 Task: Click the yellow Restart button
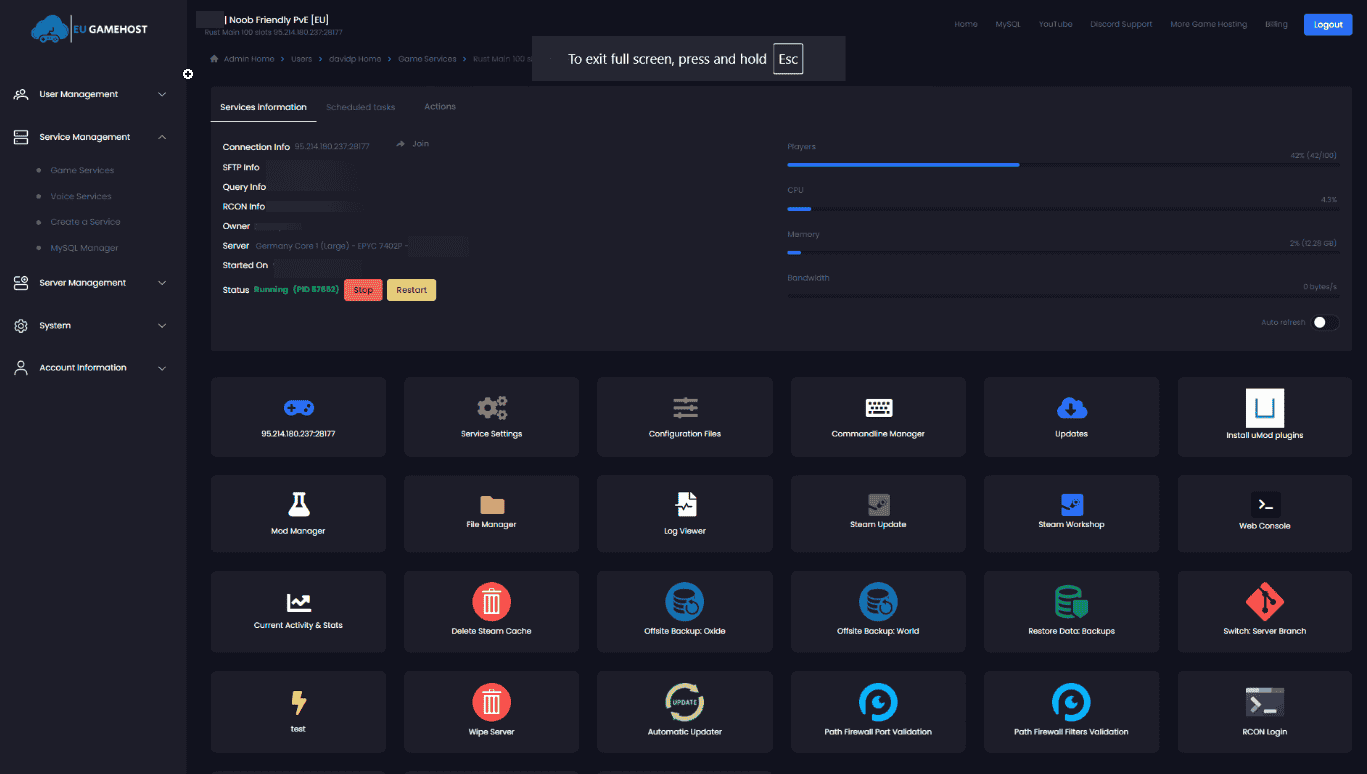[x=411, y=290]
